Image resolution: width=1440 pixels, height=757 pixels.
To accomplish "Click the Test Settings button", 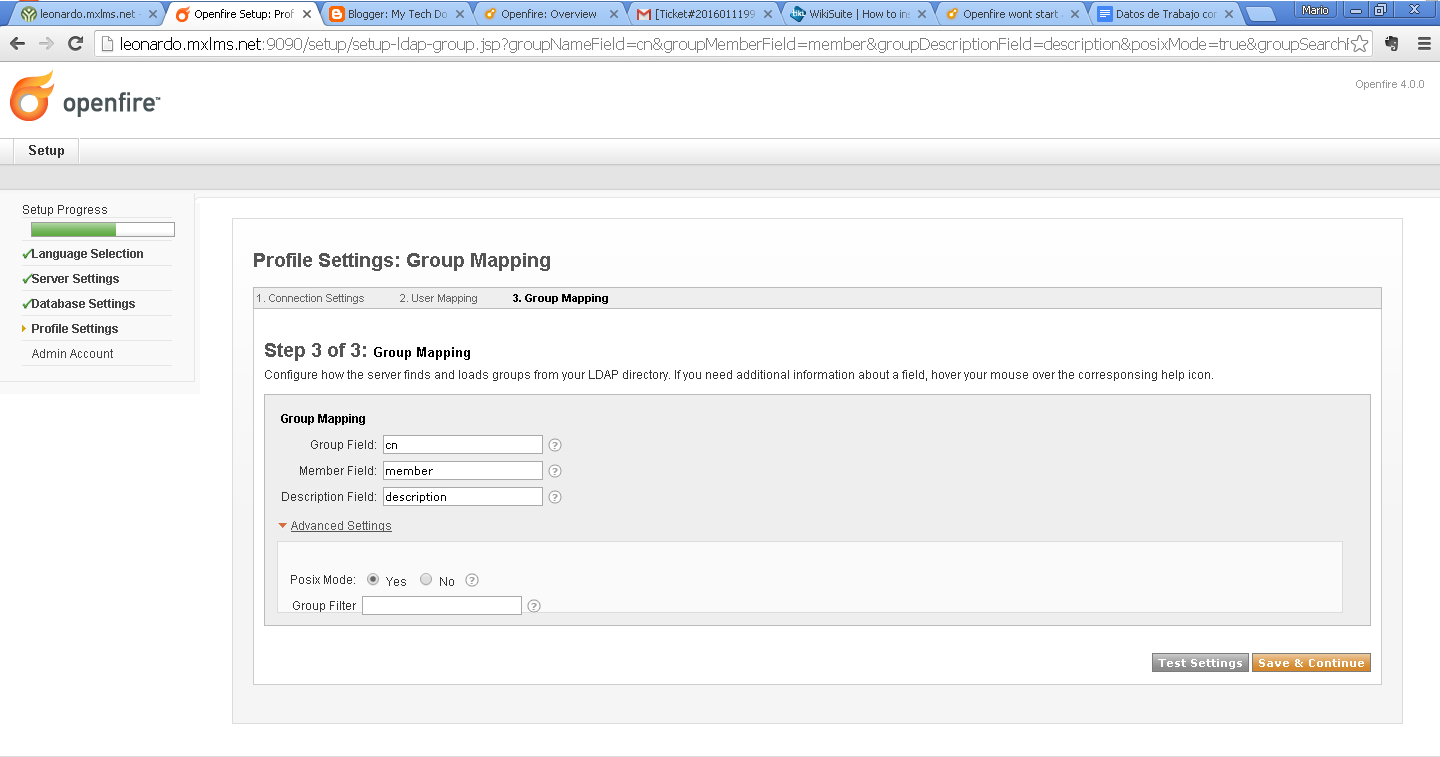I will coord(1200,663).
